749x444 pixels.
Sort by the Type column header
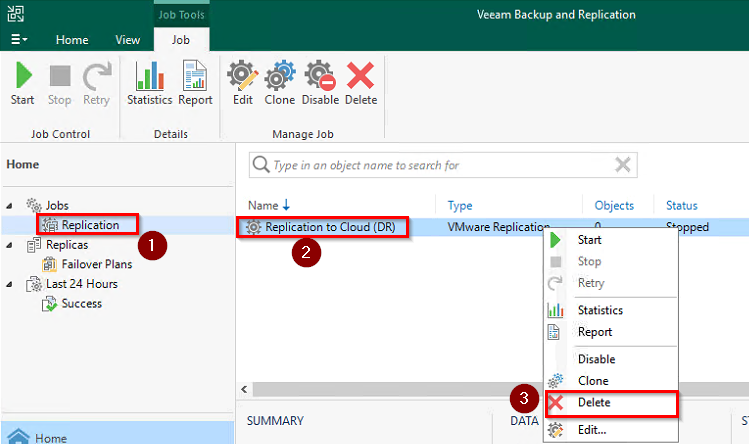pyautogui.click(x=460, y=206)
